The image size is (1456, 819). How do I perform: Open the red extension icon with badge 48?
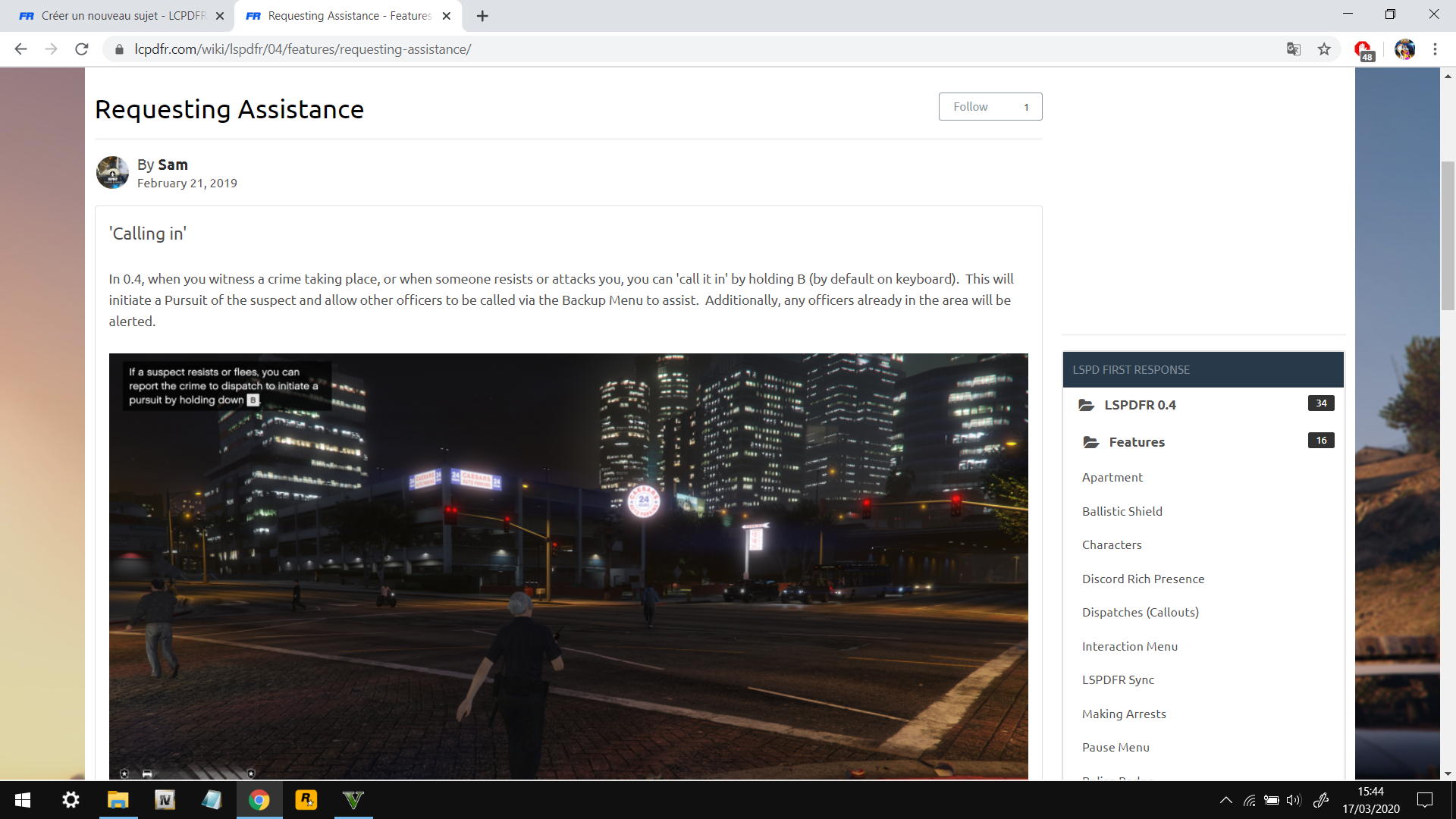[1363, 50]
